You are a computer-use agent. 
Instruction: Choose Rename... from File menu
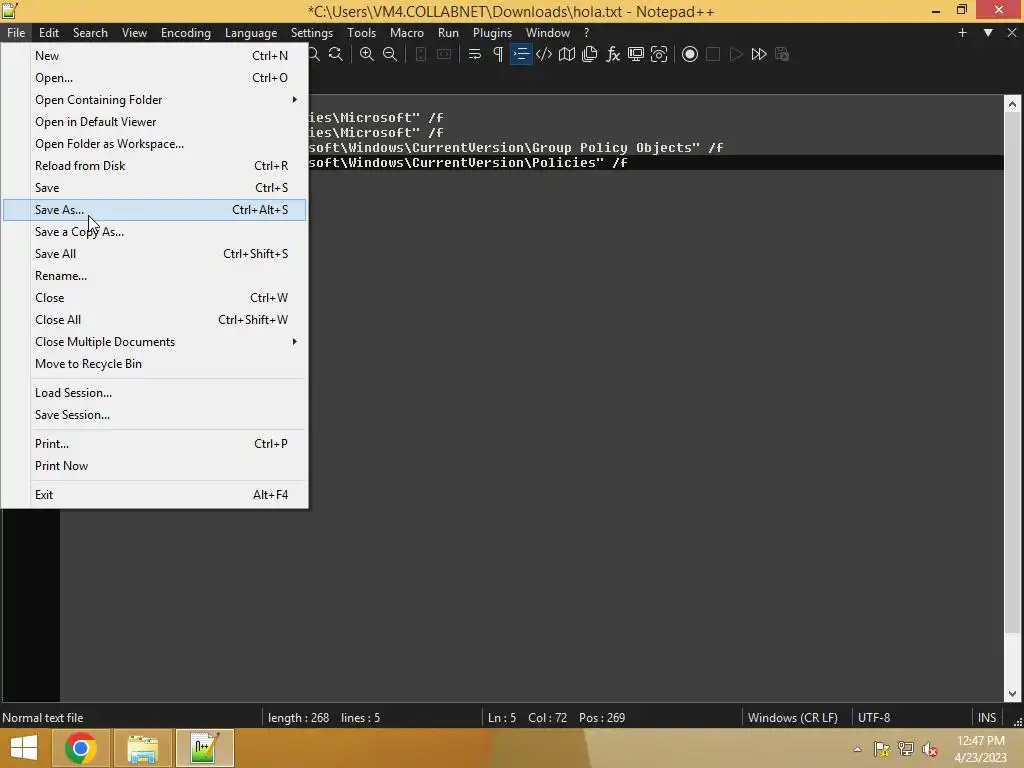coord(155,276)
